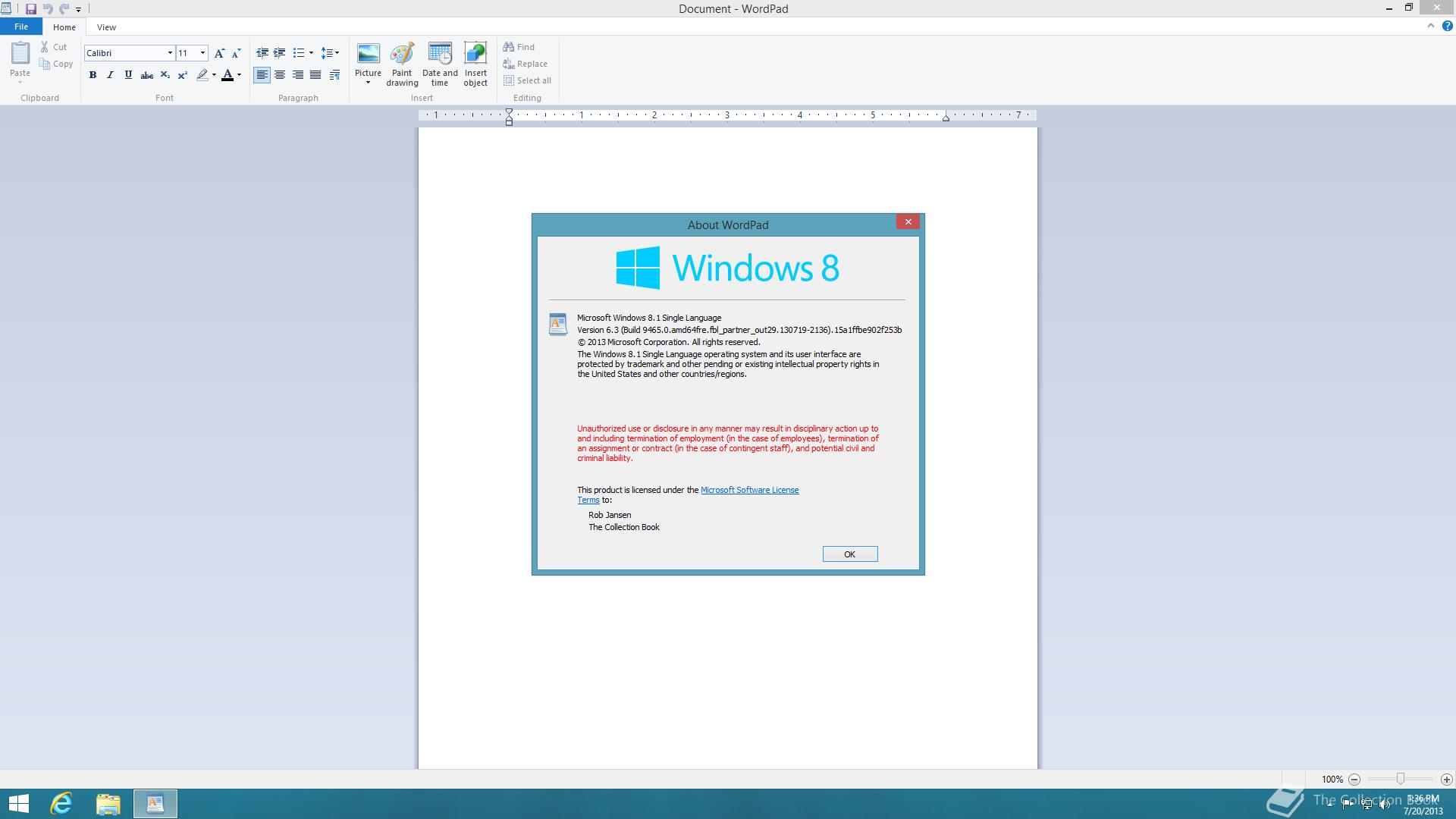
Task: Click the zoom out minus button
Action: click(x=1354, y=779)
